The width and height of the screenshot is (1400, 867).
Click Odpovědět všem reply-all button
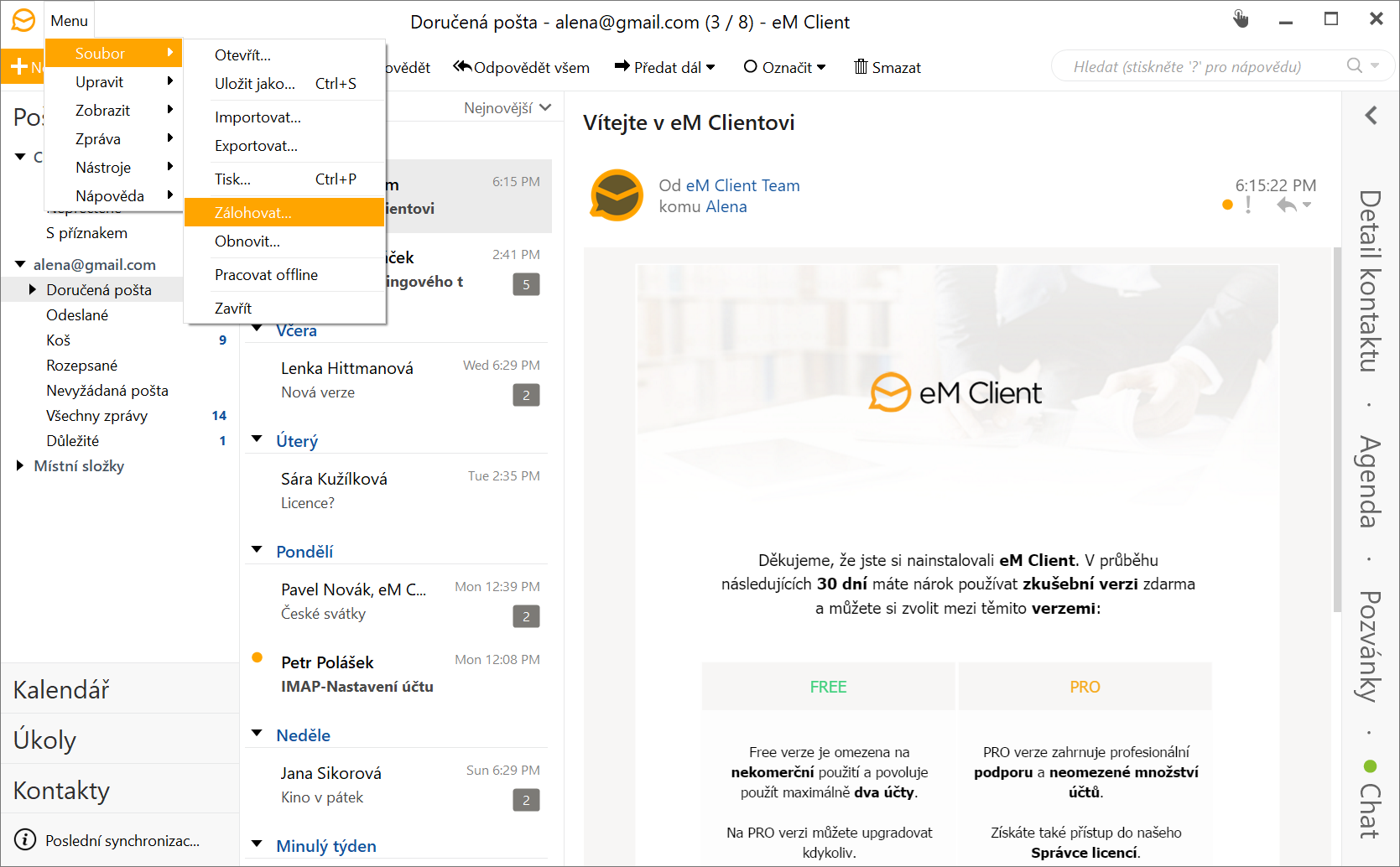521,67
